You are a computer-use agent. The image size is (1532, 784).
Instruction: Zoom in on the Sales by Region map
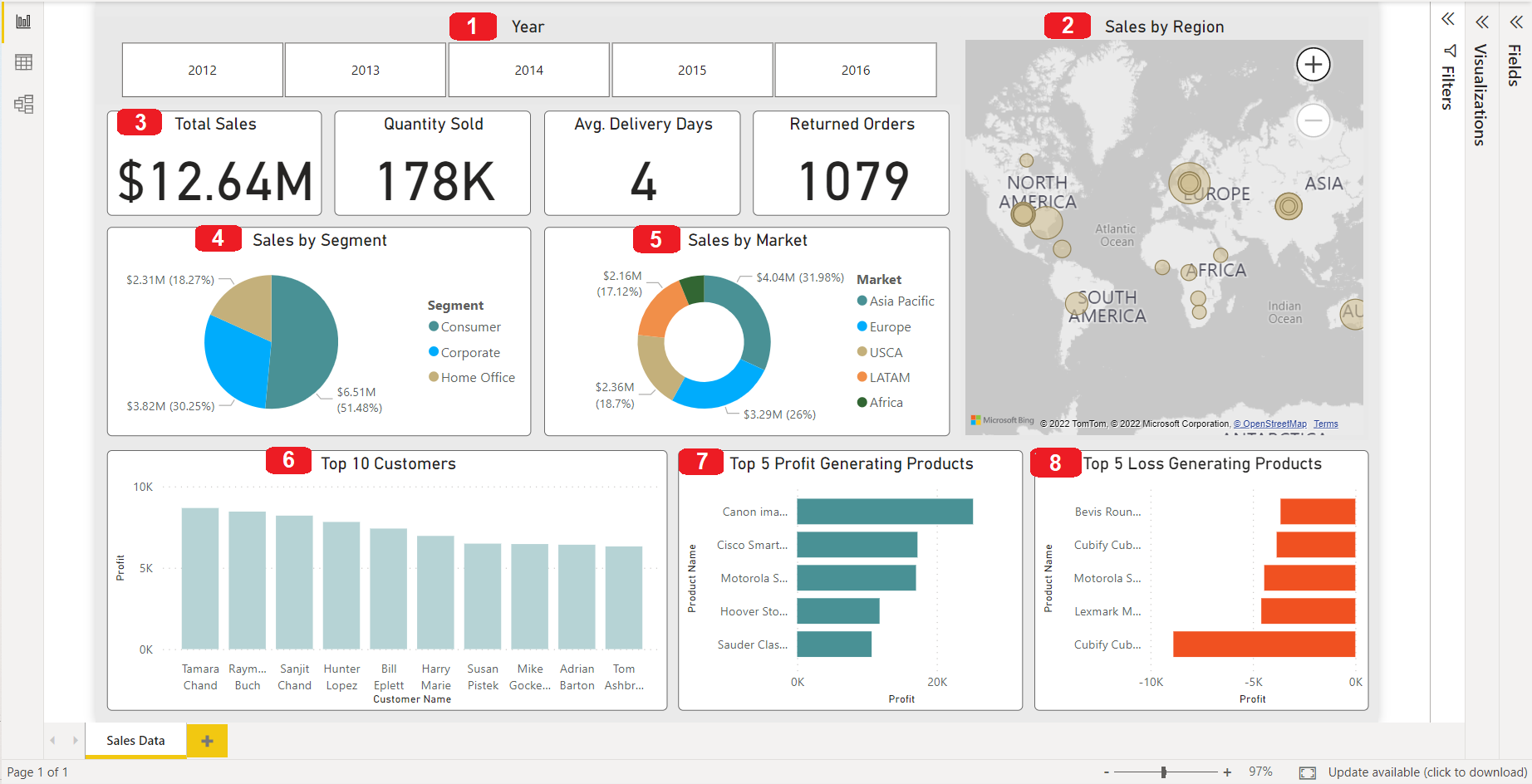pyautogui.click(x=1313, y=65)
